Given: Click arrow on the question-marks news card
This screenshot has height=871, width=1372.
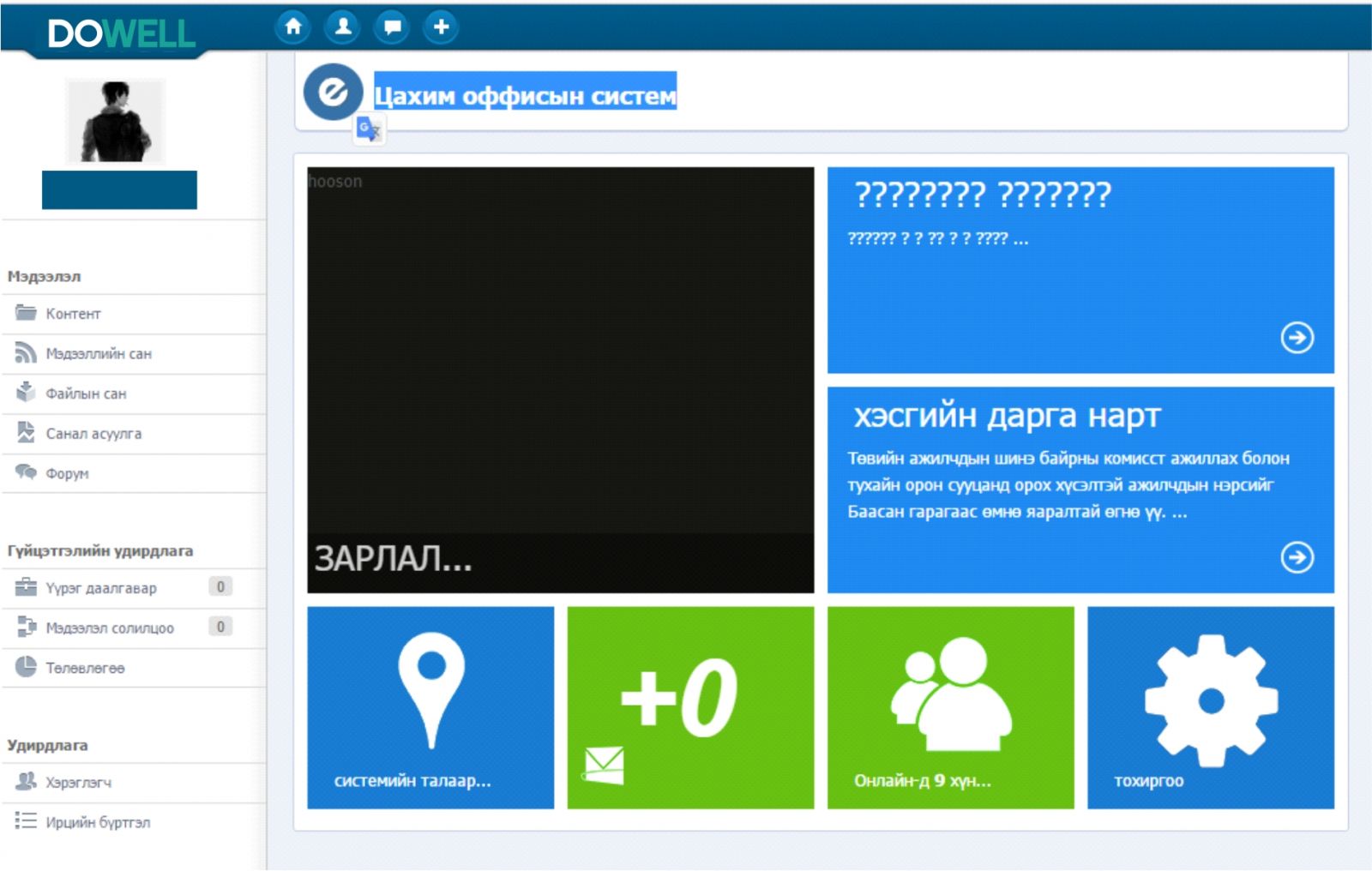Looking at the screenshot, I should point(1297,338).
